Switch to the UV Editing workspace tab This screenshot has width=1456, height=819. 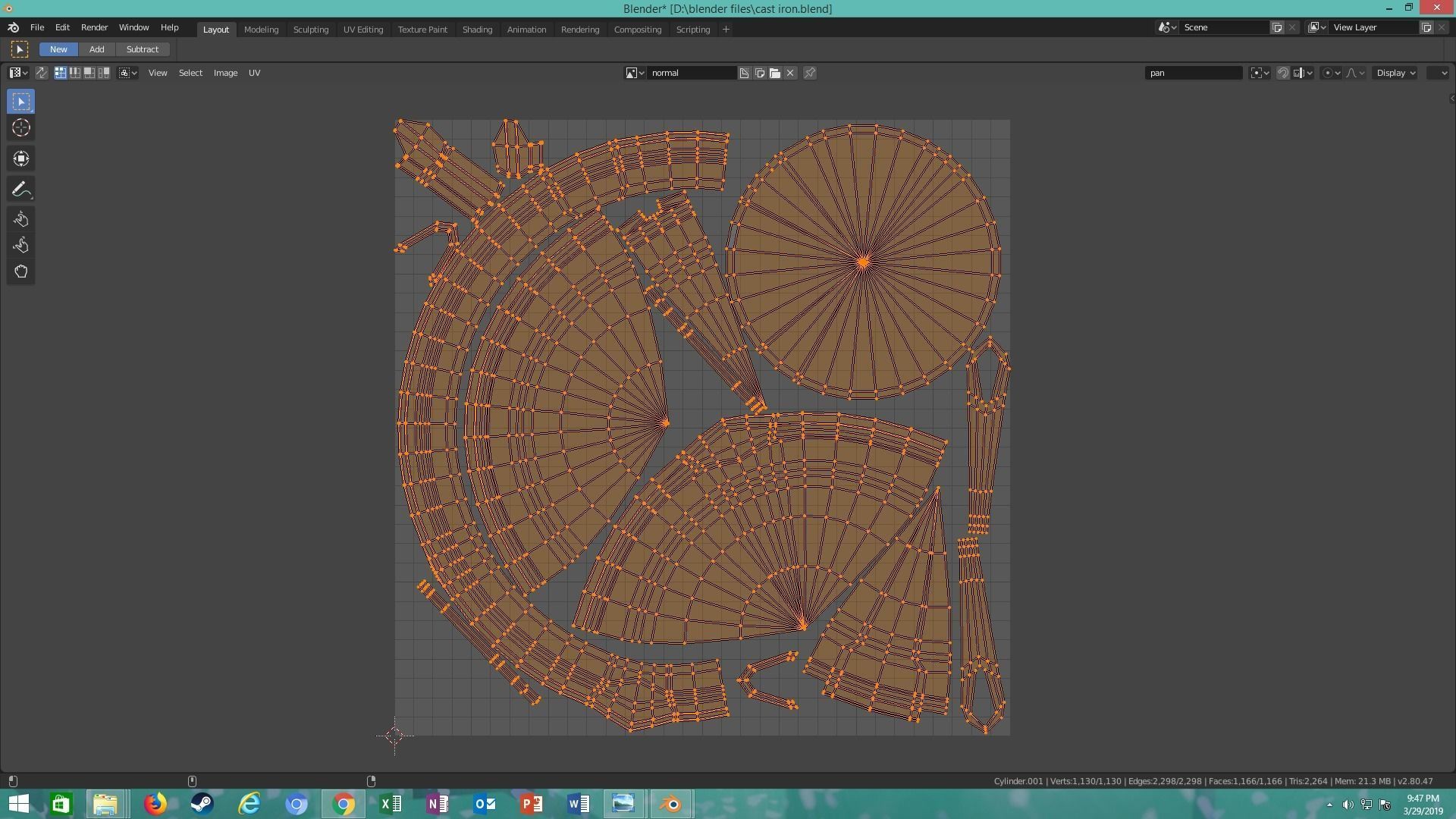(362, 30)
